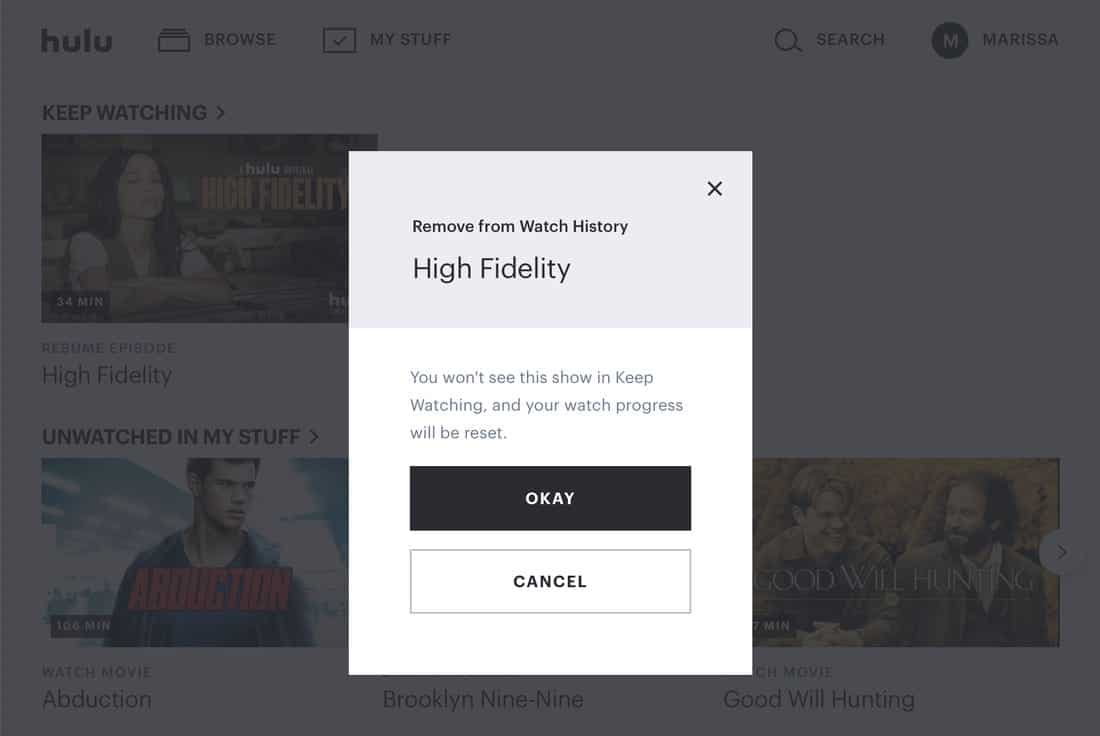Click the Hulu logo
Image resolution: width=1100 pixels, height=736 pixels.
click(x=76, y=41)
